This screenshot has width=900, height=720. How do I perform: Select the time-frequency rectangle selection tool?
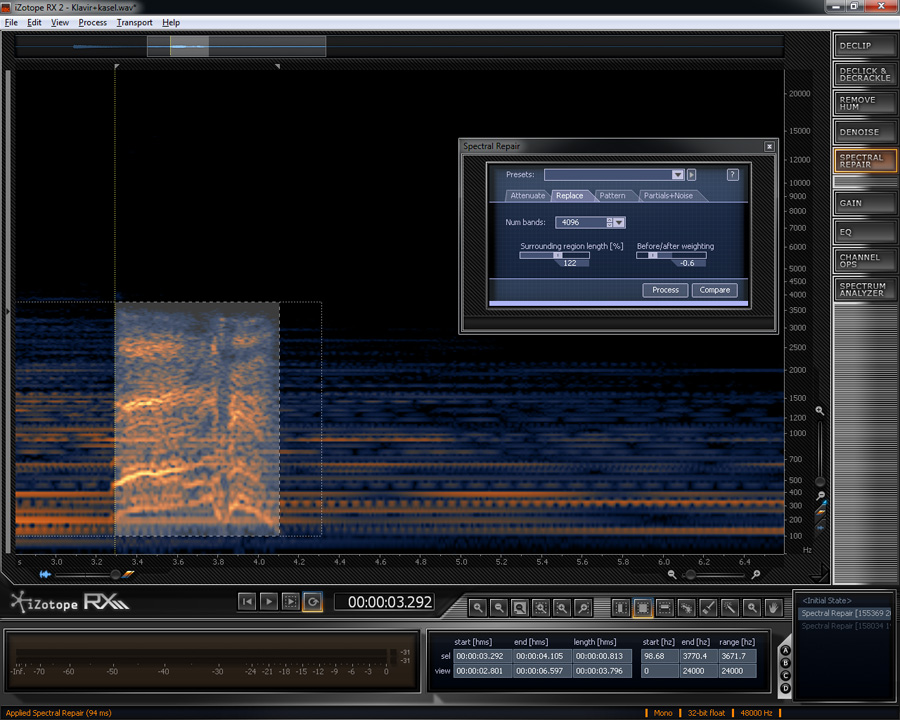click(643, 607)
